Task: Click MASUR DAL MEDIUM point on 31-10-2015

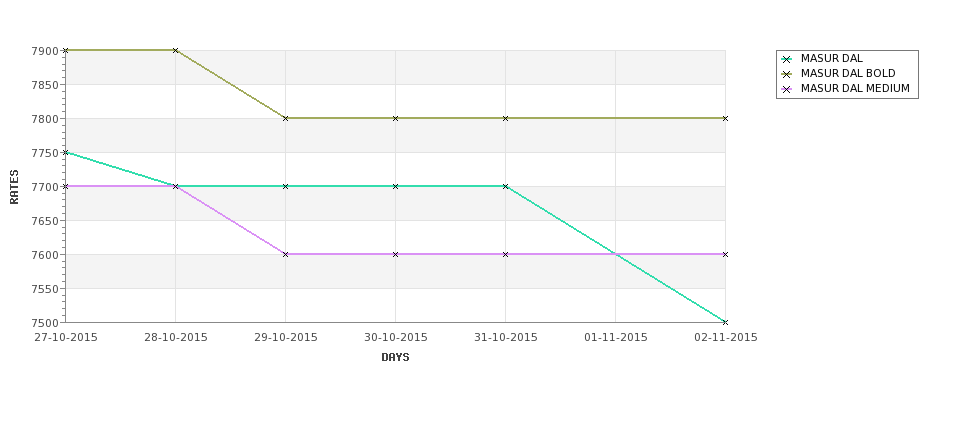Action: (x=506, y=254)
